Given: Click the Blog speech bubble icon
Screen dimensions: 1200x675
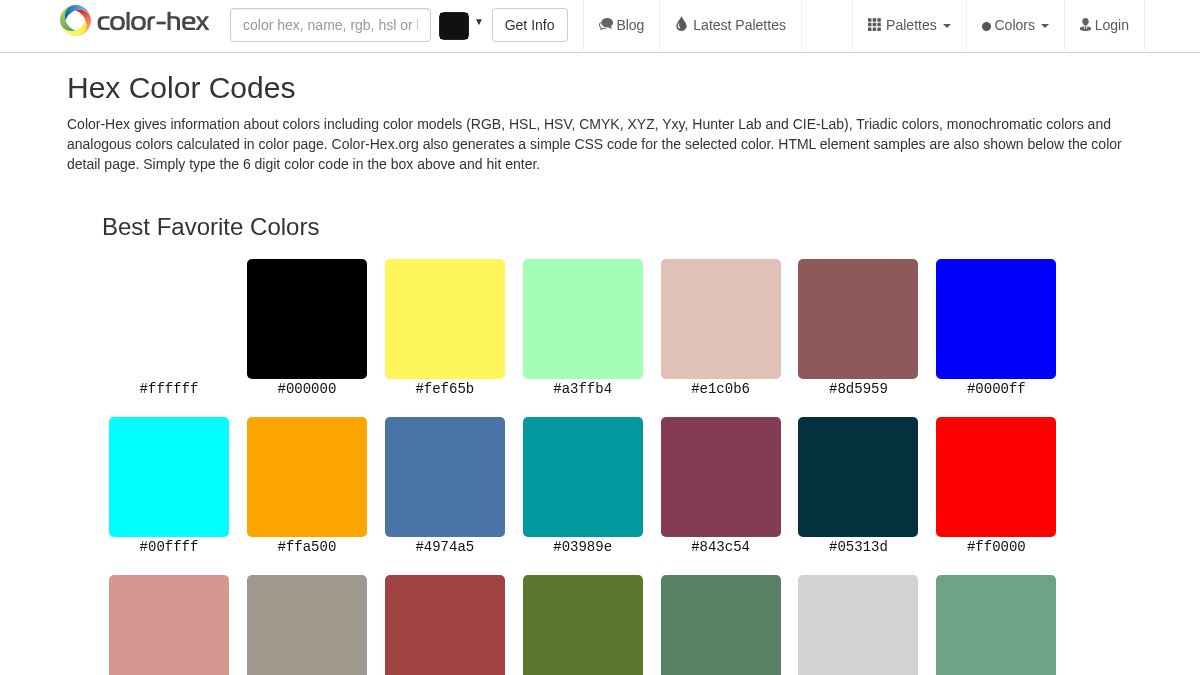Looking at the screenshot, I should point(606,25).
